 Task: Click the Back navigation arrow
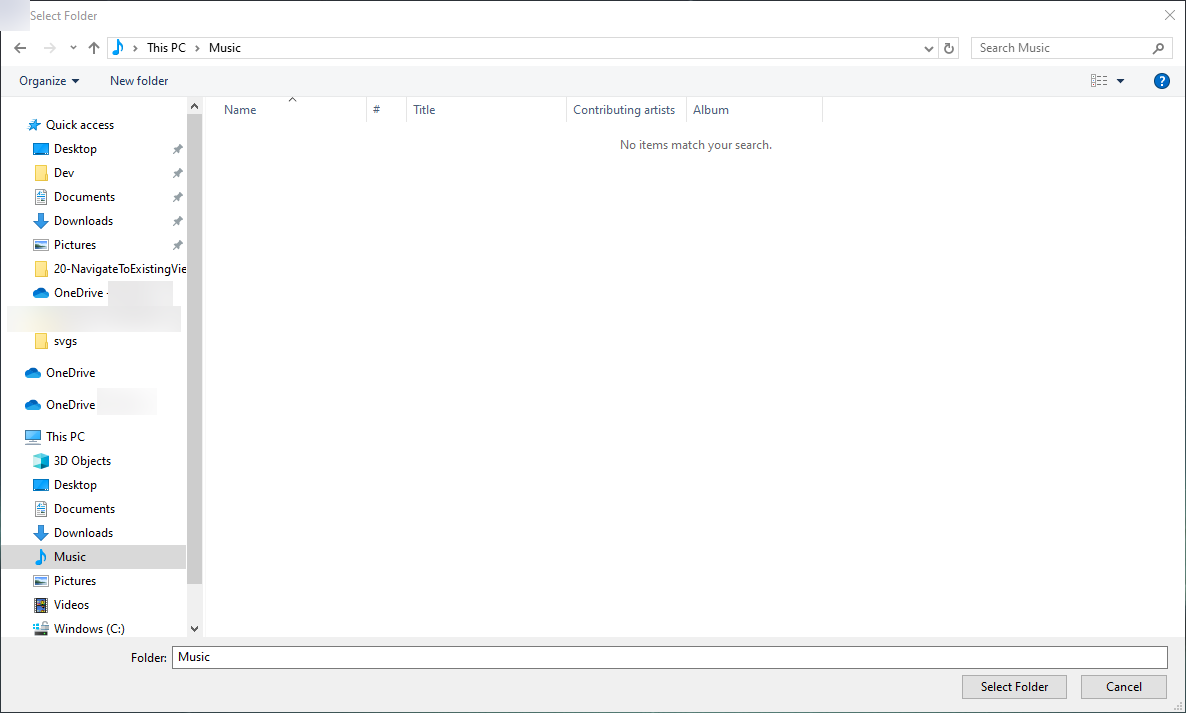[20, 47]
